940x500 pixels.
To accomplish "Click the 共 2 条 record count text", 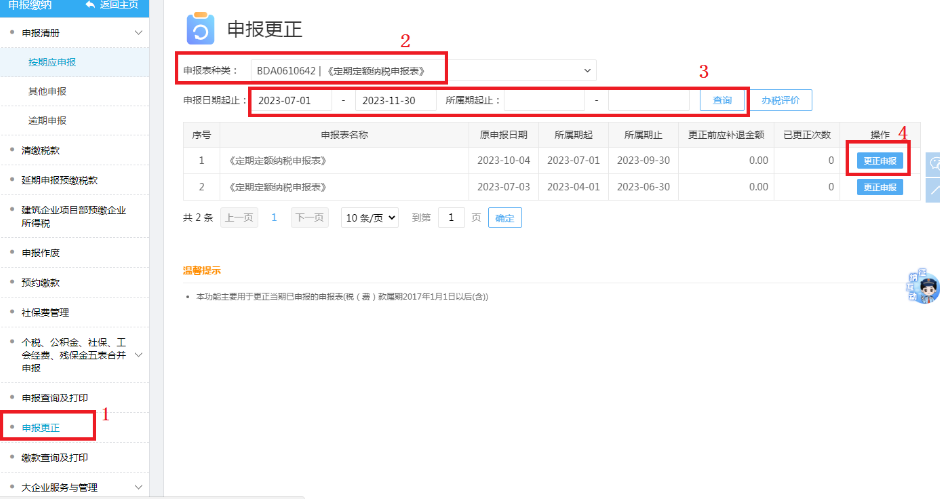I will click(x=198, y=218).
